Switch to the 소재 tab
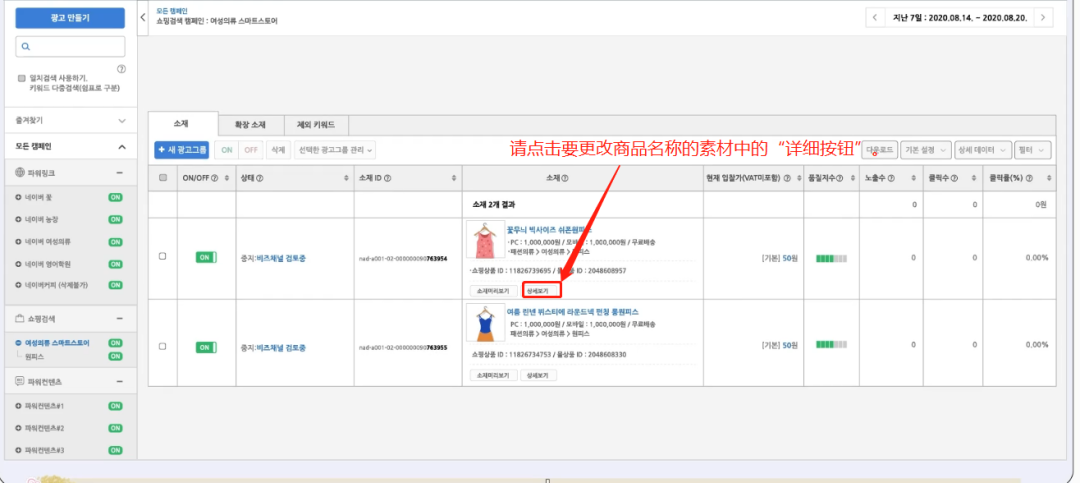This screenshot has height=483, width=1080. point(183,124)
